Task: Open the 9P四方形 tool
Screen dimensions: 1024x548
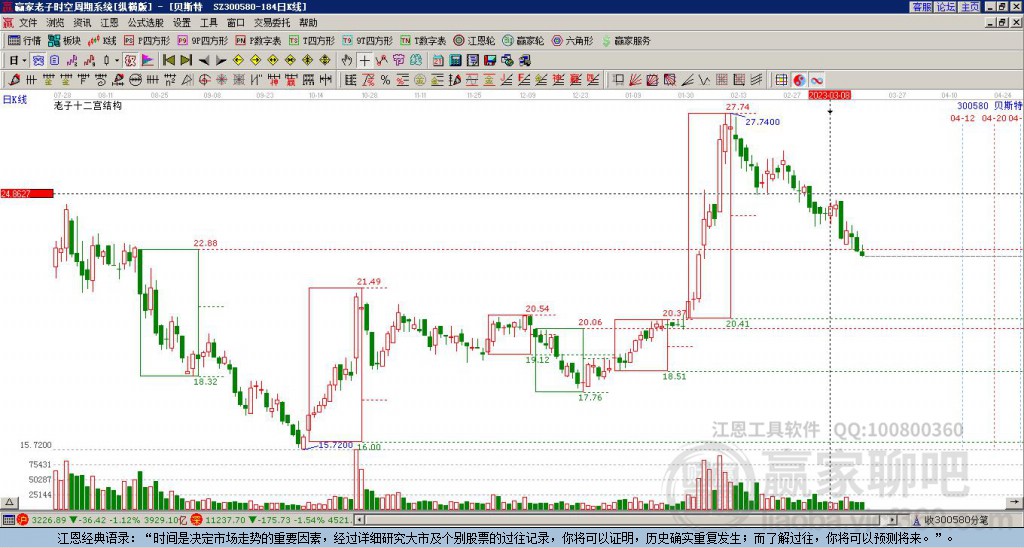Action: 202,40
